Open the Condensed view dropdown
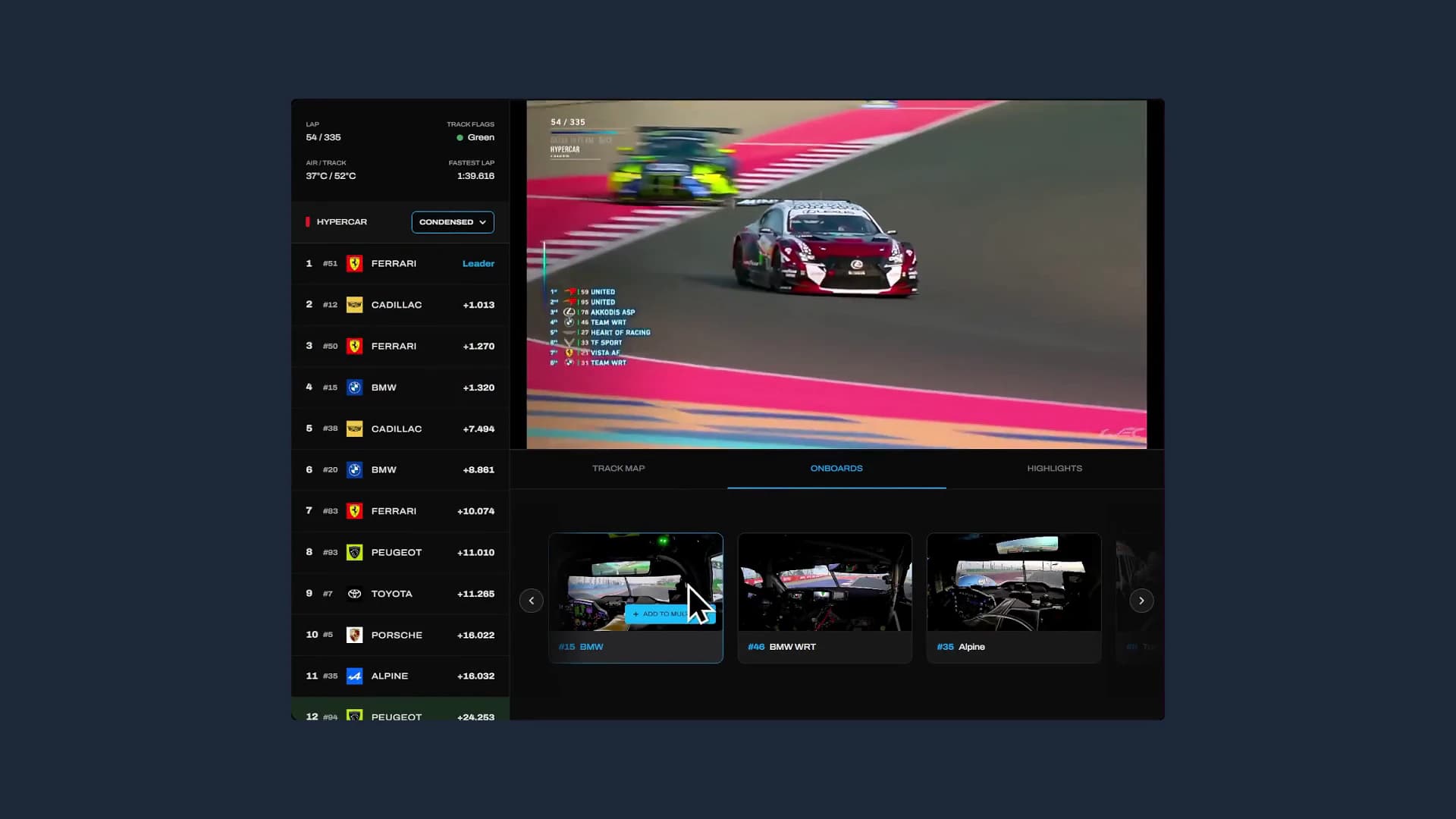Viewport: 1456px width, 819px height. 453,222
